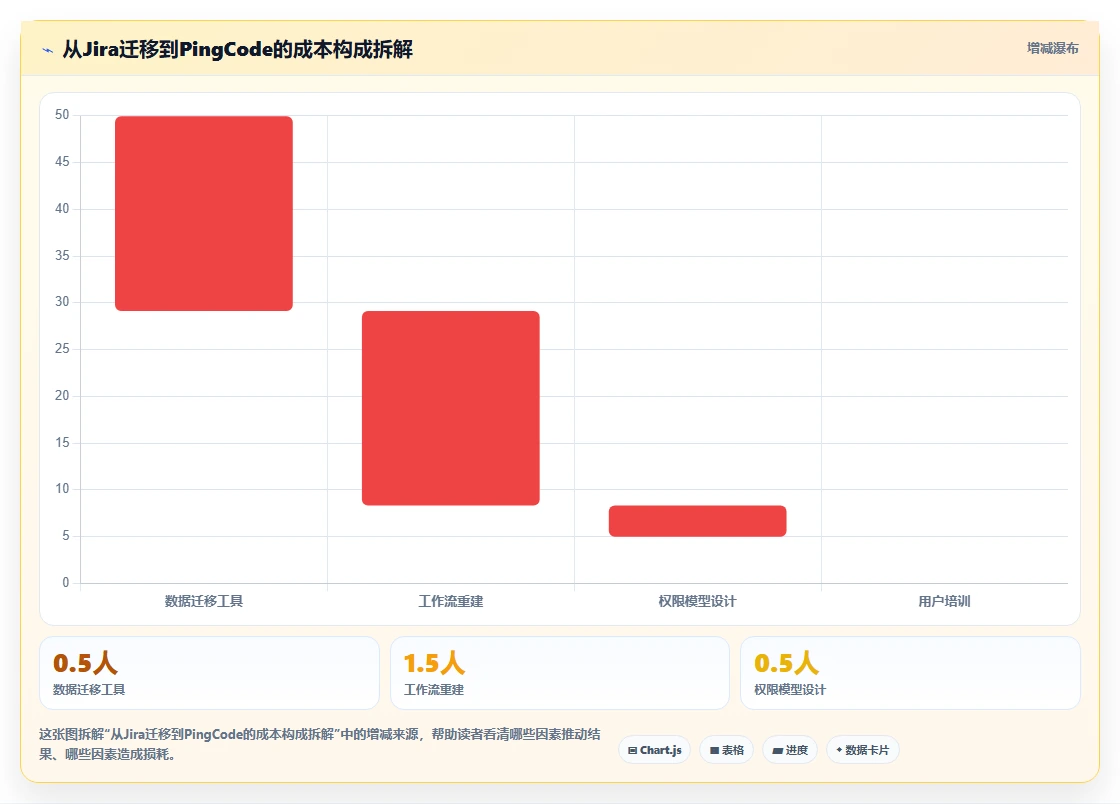
Task: Select the 数据卡片 tag chip
Action: coord(863,750)
